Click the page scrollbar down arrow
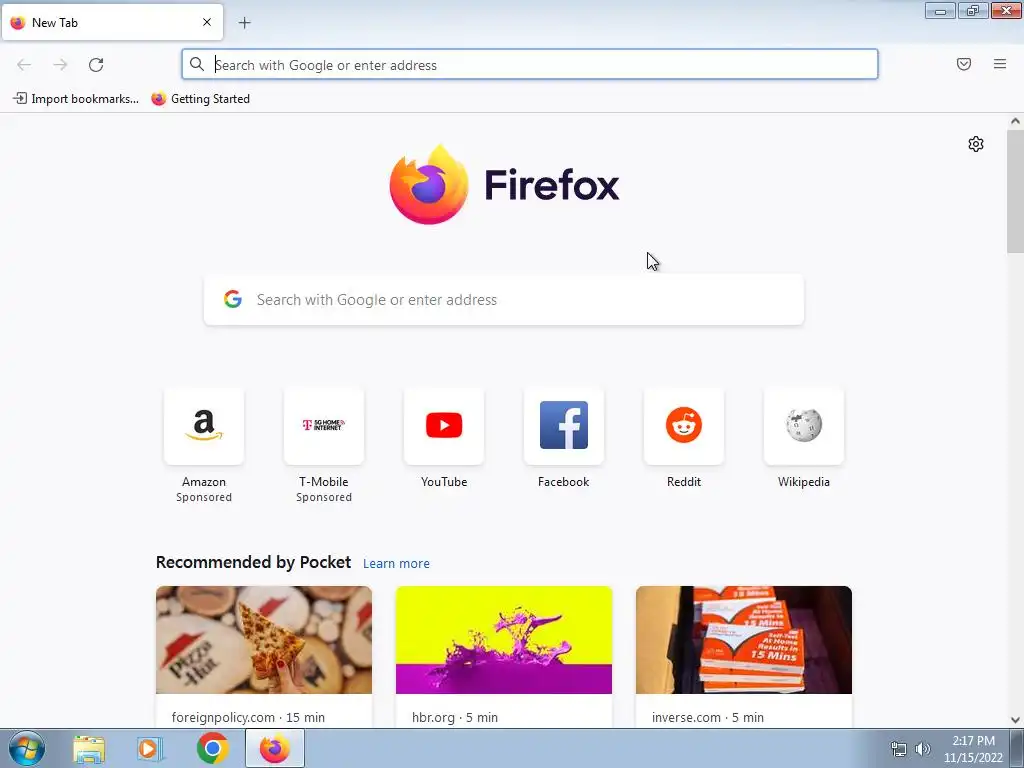The height and width of the screenshot is (768, 1024). (x=1015, y=720)
